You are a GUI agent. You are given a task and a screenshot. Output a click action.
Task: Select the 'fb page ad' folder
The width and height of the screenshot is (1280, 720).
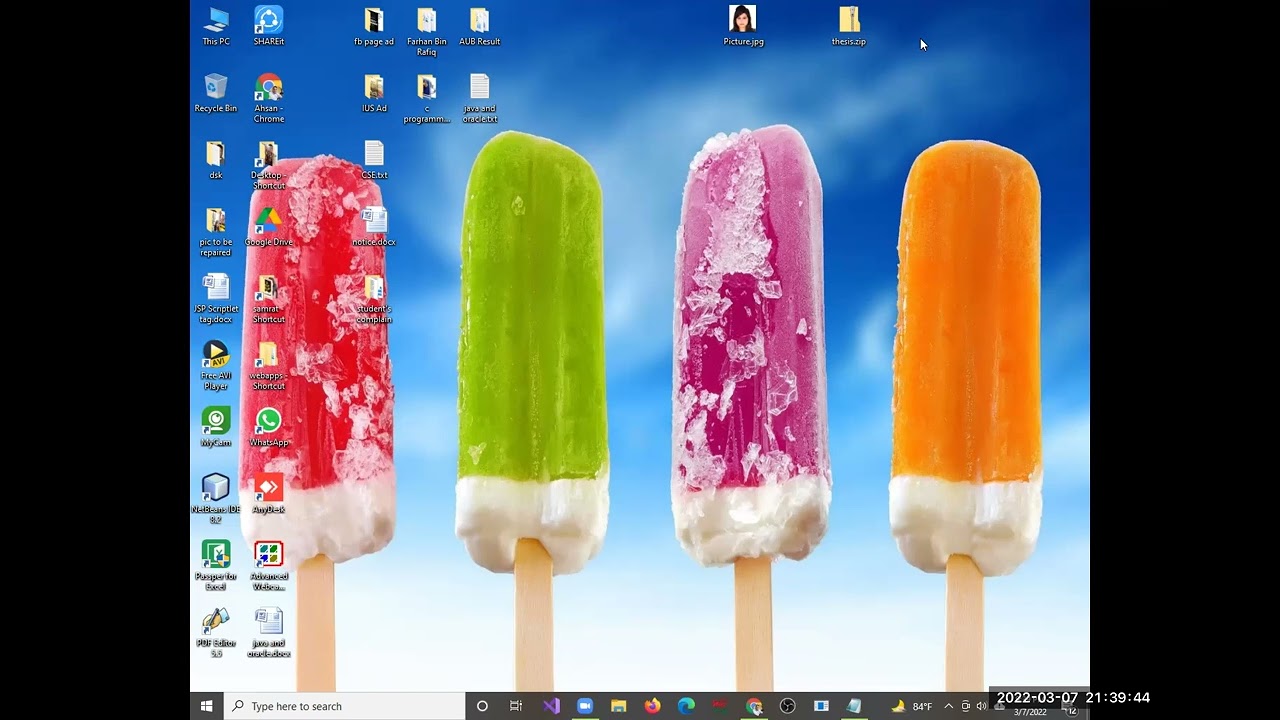374,26
